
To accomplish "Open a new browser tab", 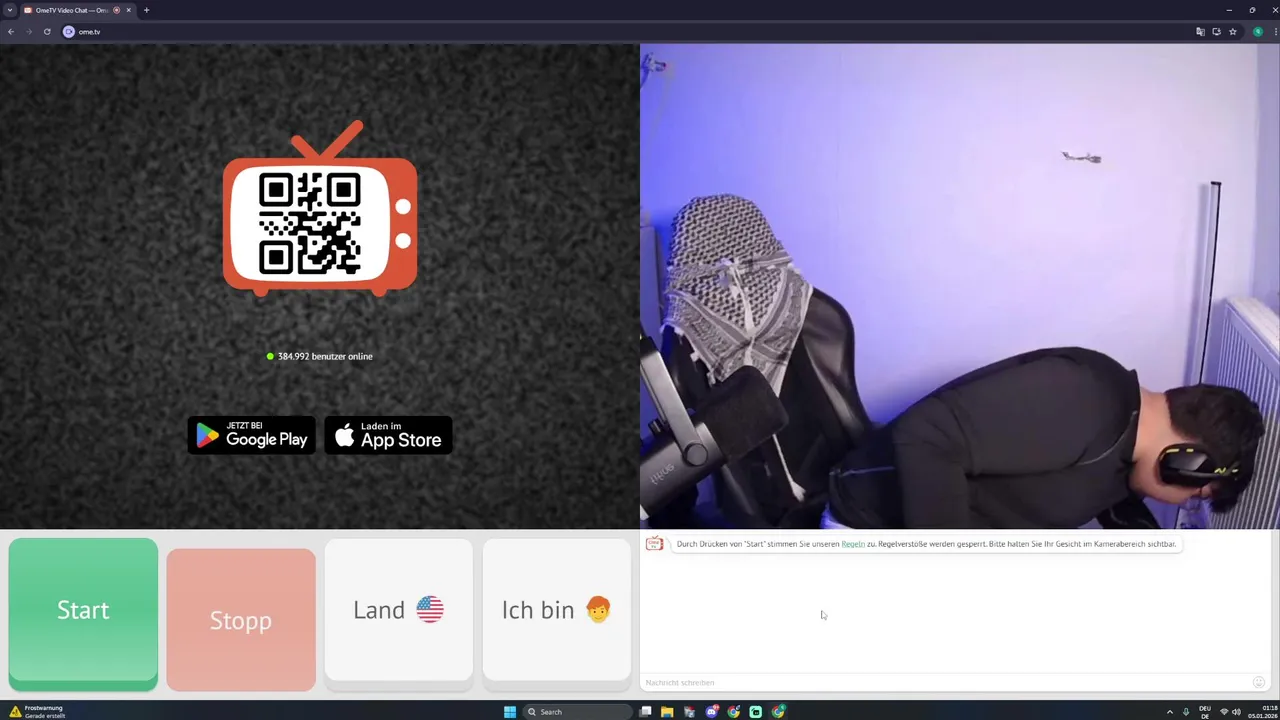I will tap(146, 10).
